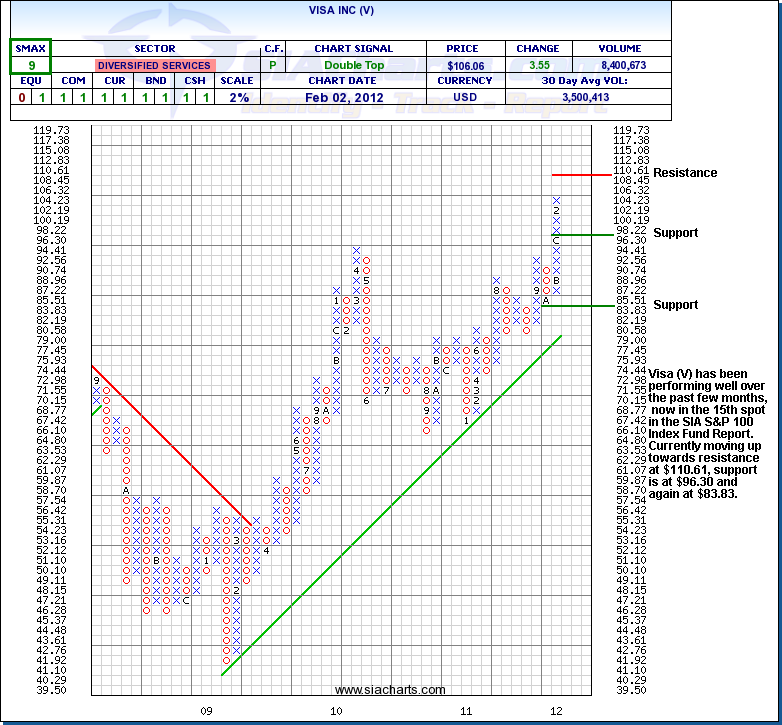Open the www.siacharts.com link
Screen dimensions: 782x725
pyautogui.click(x=390, y=690)
